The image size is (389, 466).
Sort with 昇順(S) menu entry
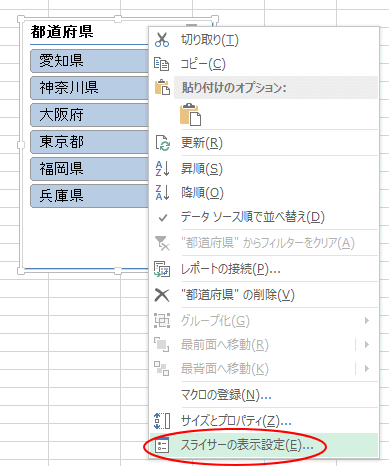coord(264,169)
